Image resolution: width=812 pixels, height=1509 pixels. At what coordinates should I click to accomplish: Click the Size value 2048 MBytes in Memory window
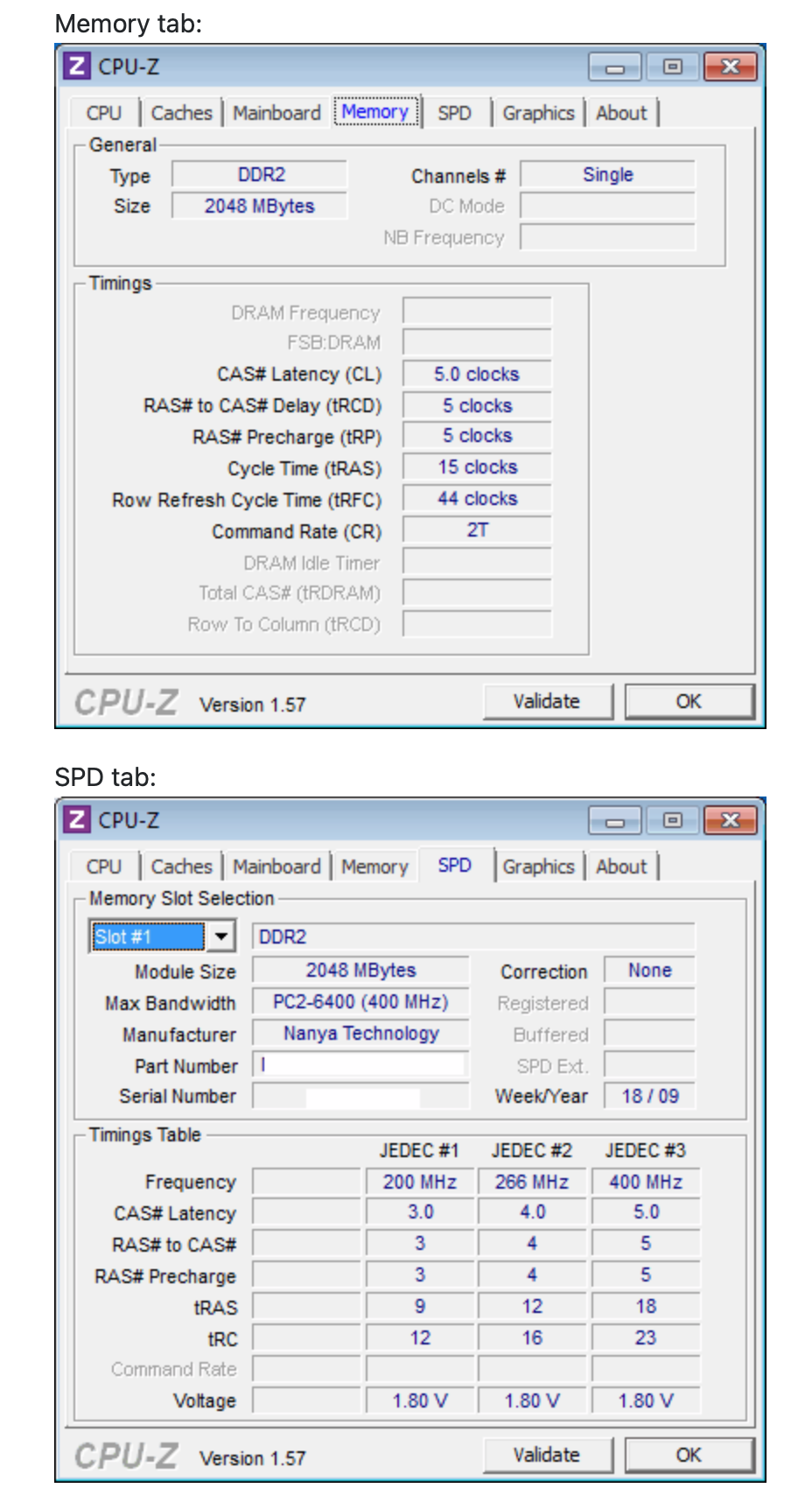pos(260,206)
